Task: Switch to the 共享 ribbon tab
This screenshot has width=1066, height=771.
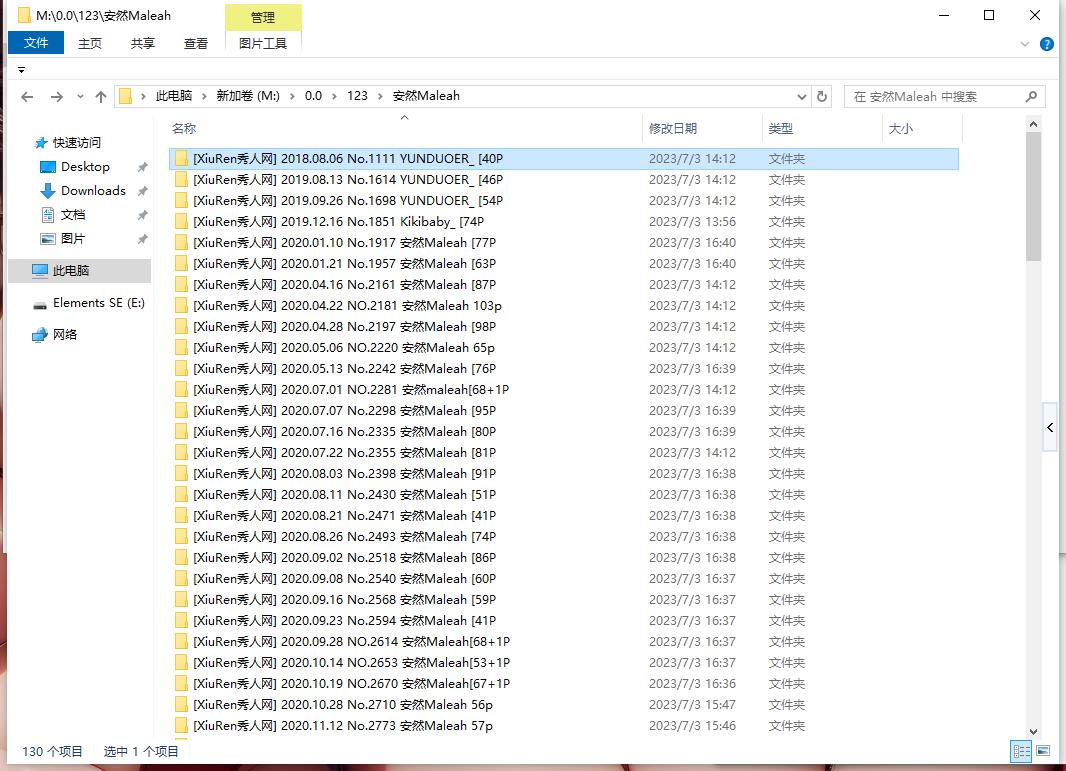Action: (143, 44)
